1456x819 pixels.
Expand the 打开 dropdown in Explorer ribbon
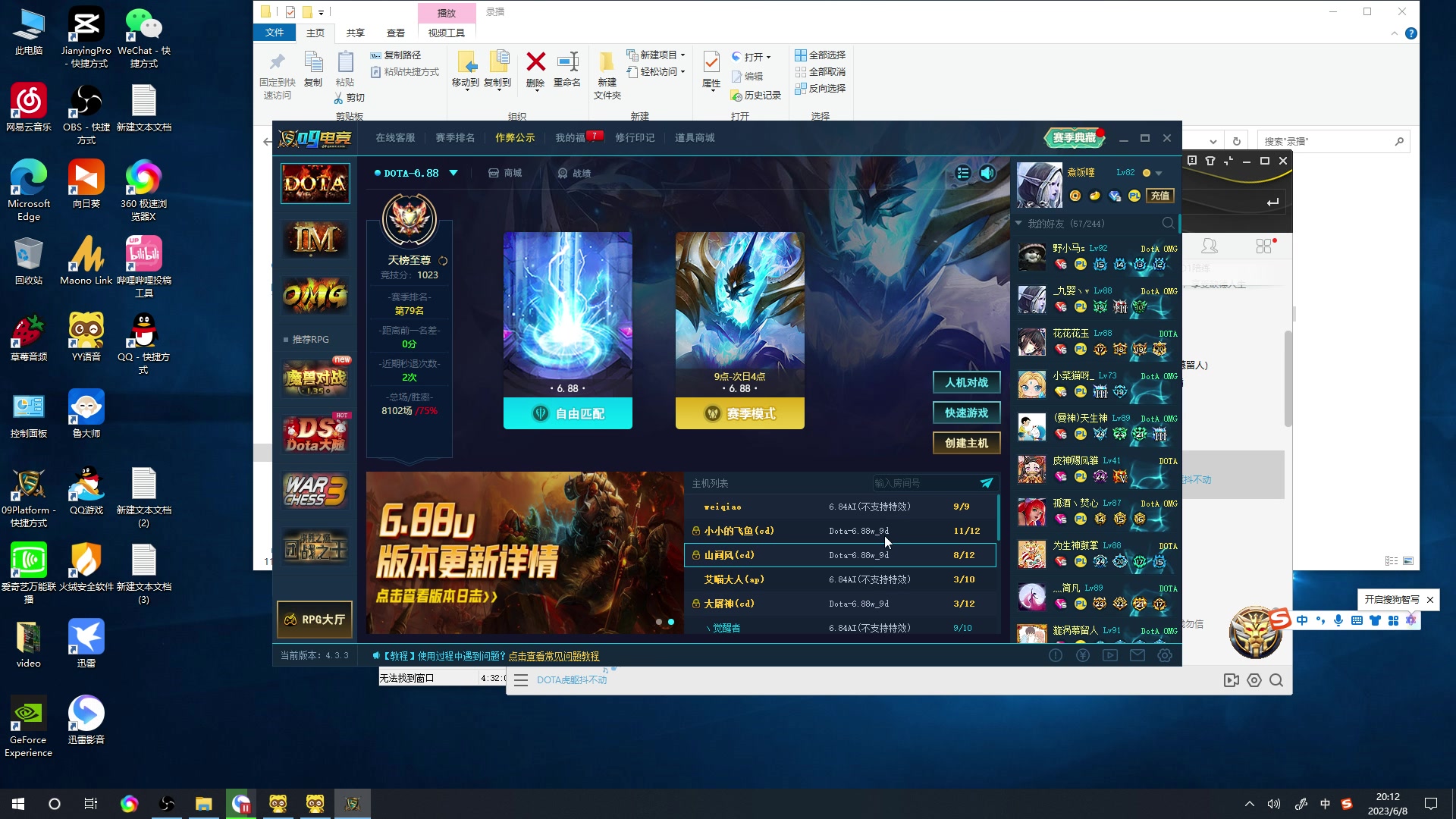768,58
